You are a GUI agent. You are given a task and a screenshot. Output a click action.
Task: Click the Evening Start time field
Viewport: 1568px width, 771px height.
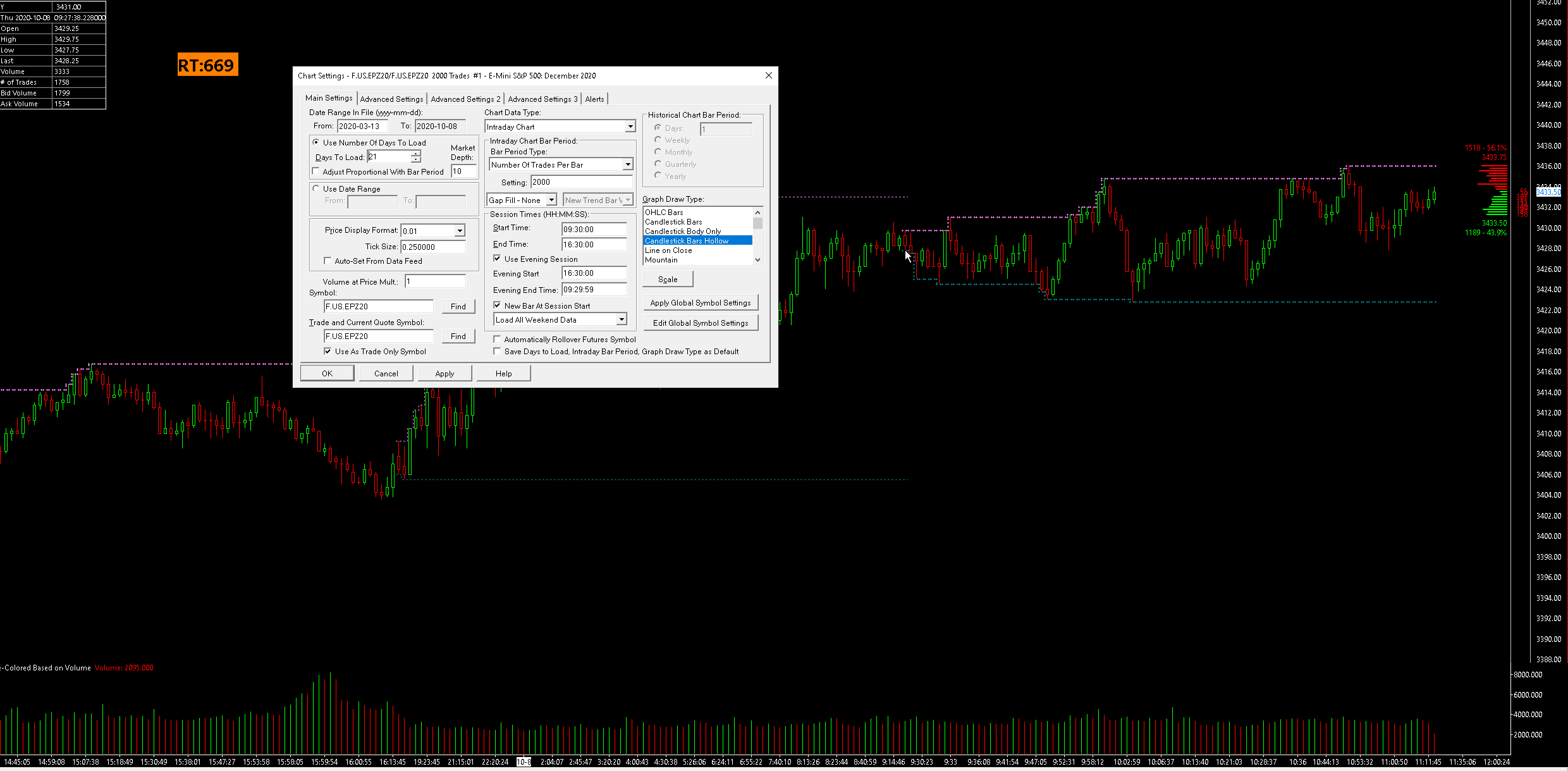pyautogui.click(x=594, y=273)
